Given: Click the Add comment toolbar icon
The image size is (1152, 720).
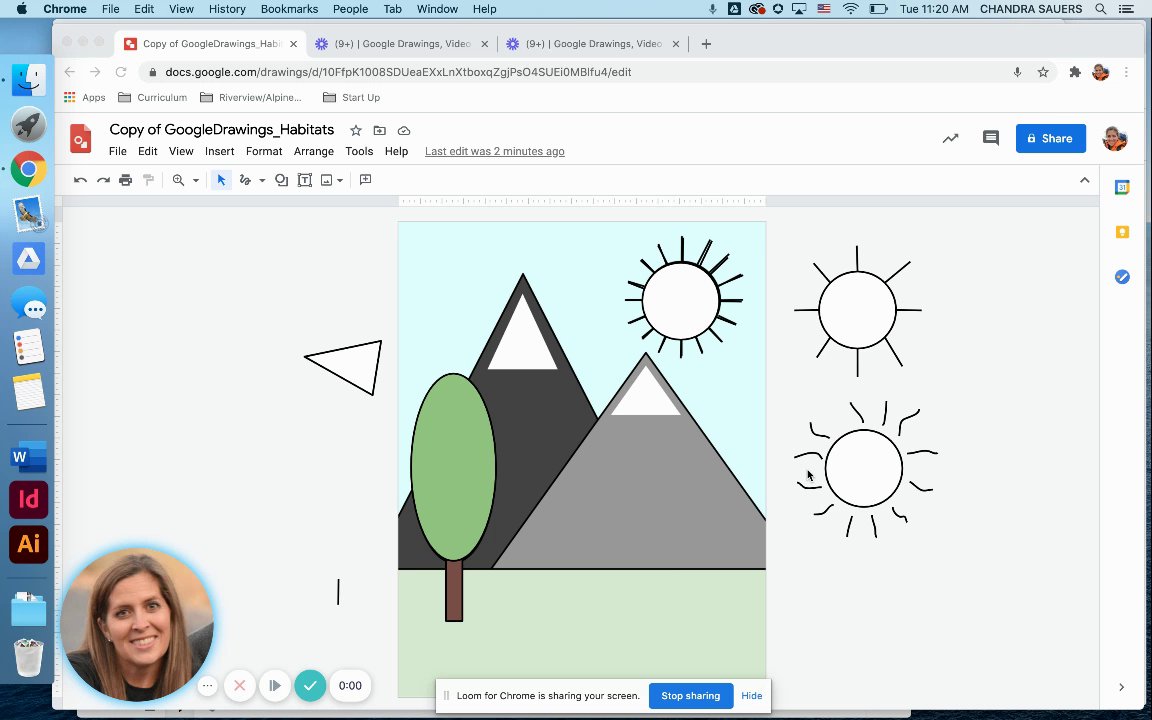Looking at the screenshot, I should [365, 179].
